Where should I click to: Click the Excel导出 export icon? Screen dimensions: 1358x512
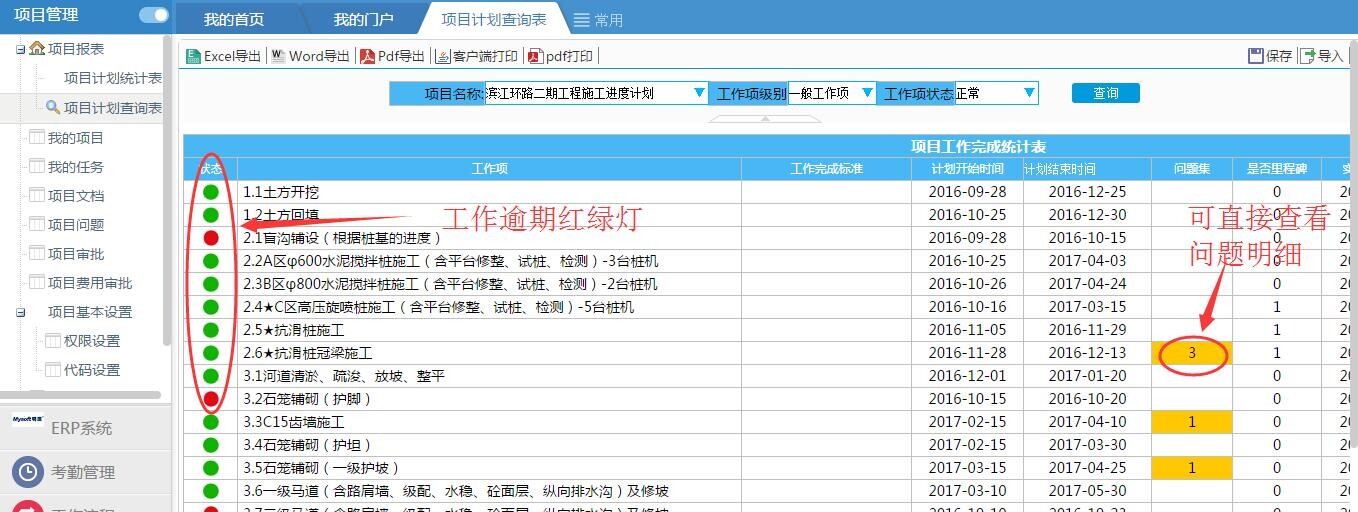(193, 57)
